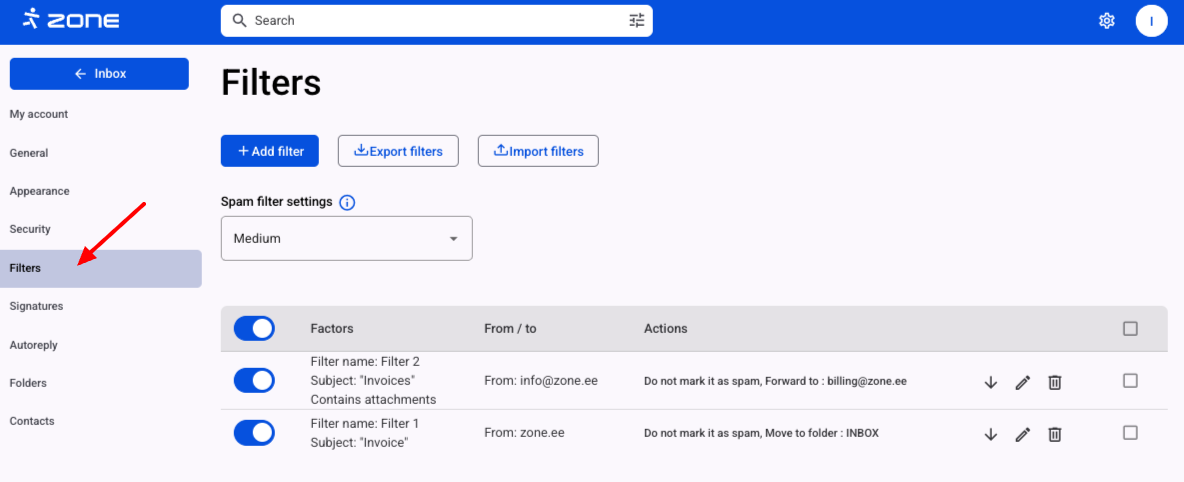Click the Spam filter settings info icon
The width and height of the screenshot is (1184, 482).
pos(347,202)
